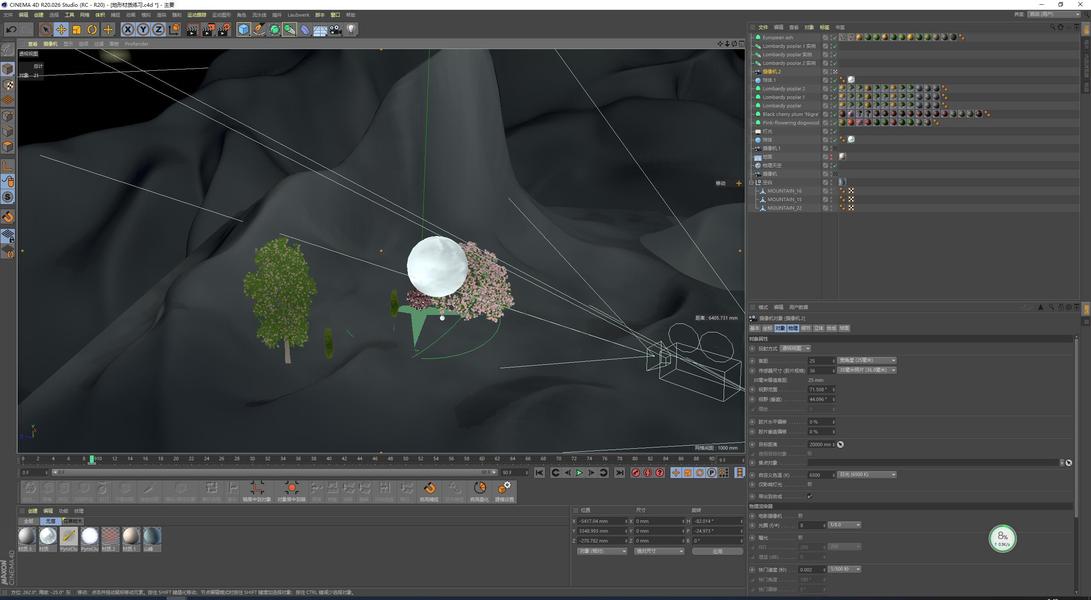Select the Rotate tool in top toolbar
The image size is (1091, 600).
(92, 30)
